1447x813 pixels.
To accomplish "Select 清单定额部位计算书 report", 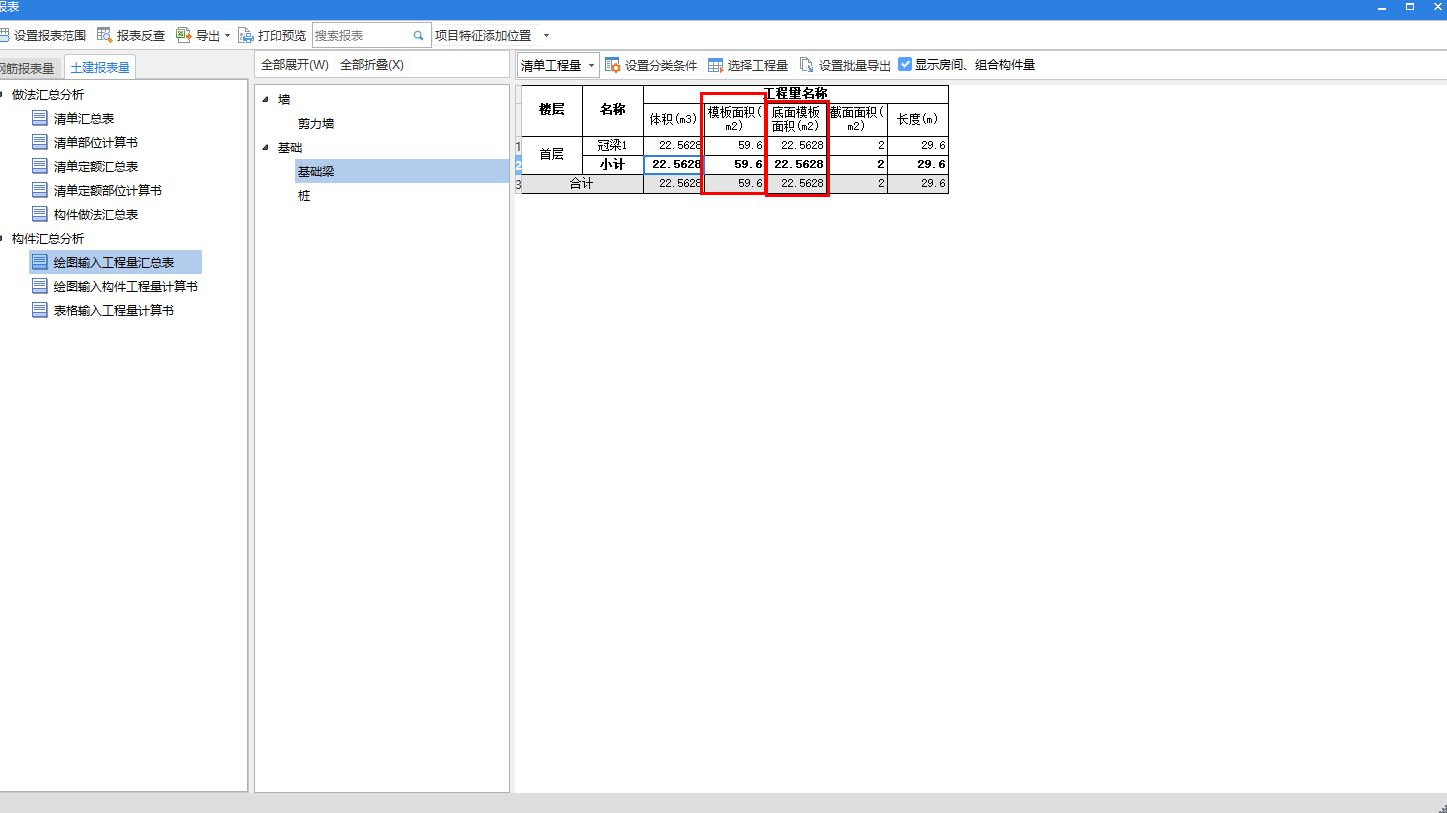I will click(x=108, y=190).
